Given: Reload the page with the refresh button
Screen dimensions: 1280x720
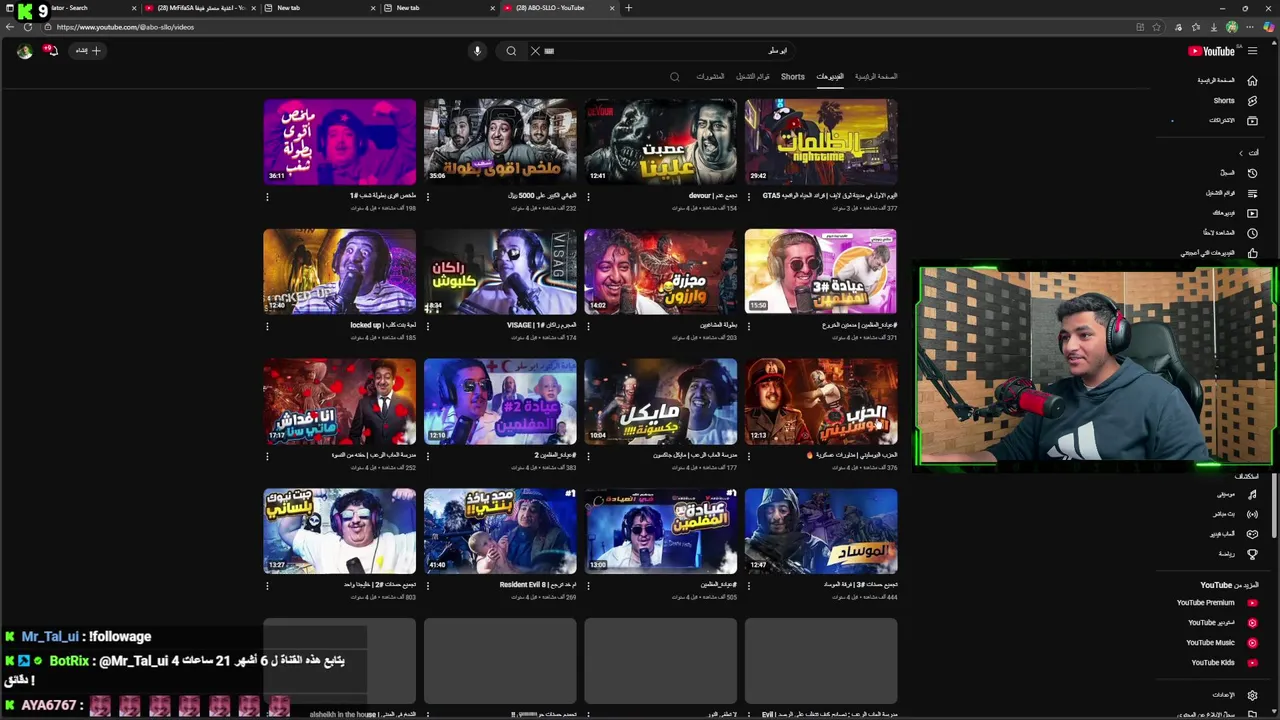Looking at the screenshot, I should pos(28,27).
